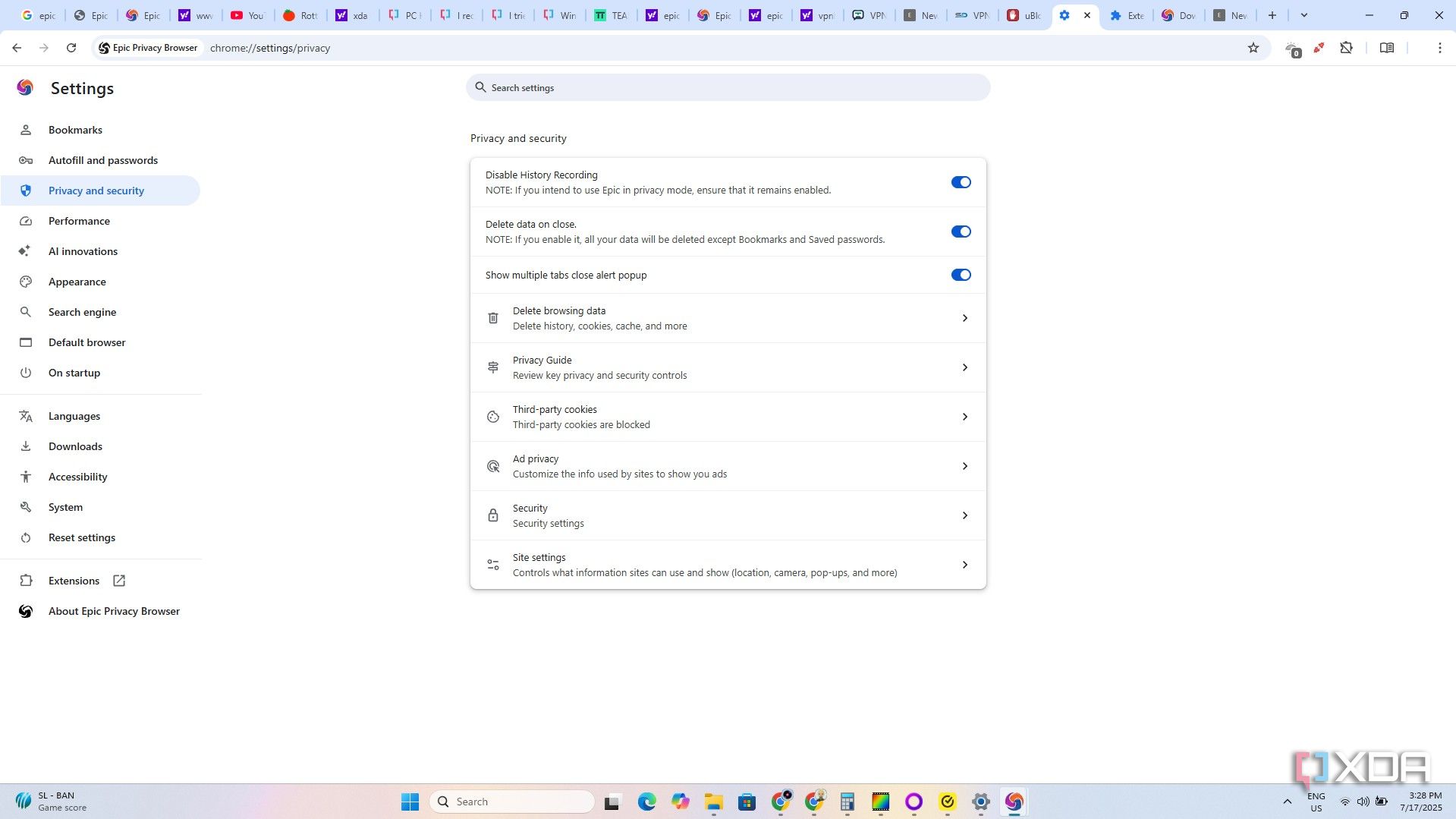
Task: Open Downloads settings
Action: point(100,446)
